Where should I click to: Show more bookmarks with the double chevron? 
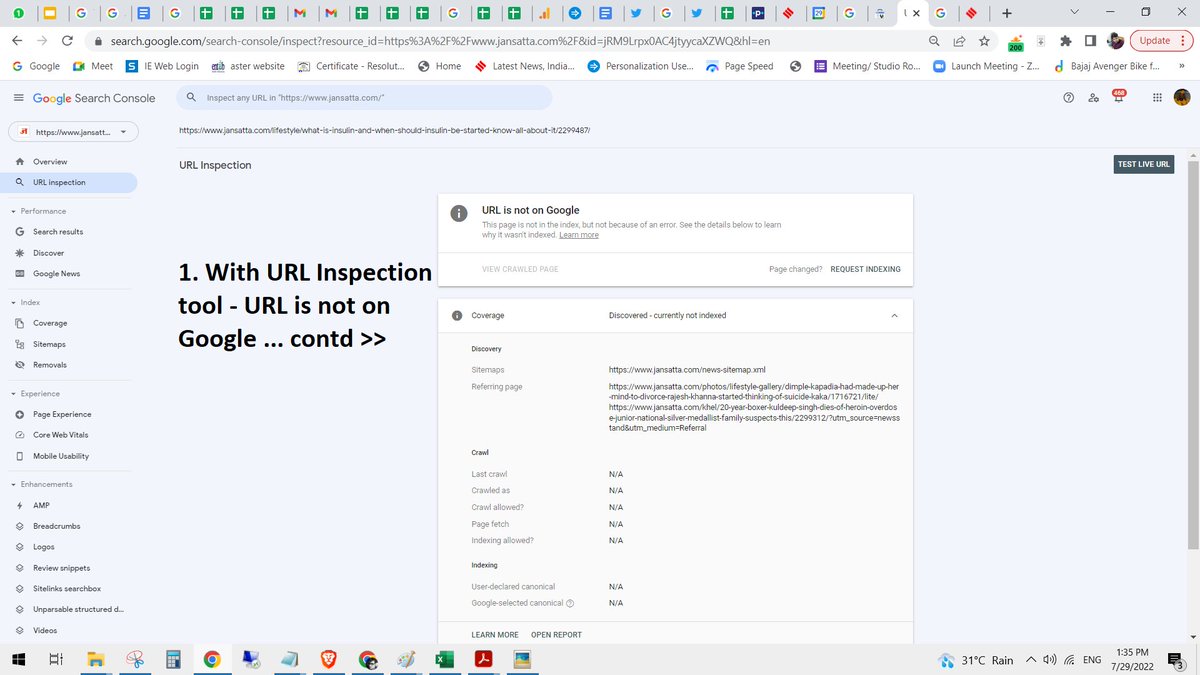[1182, 66]
